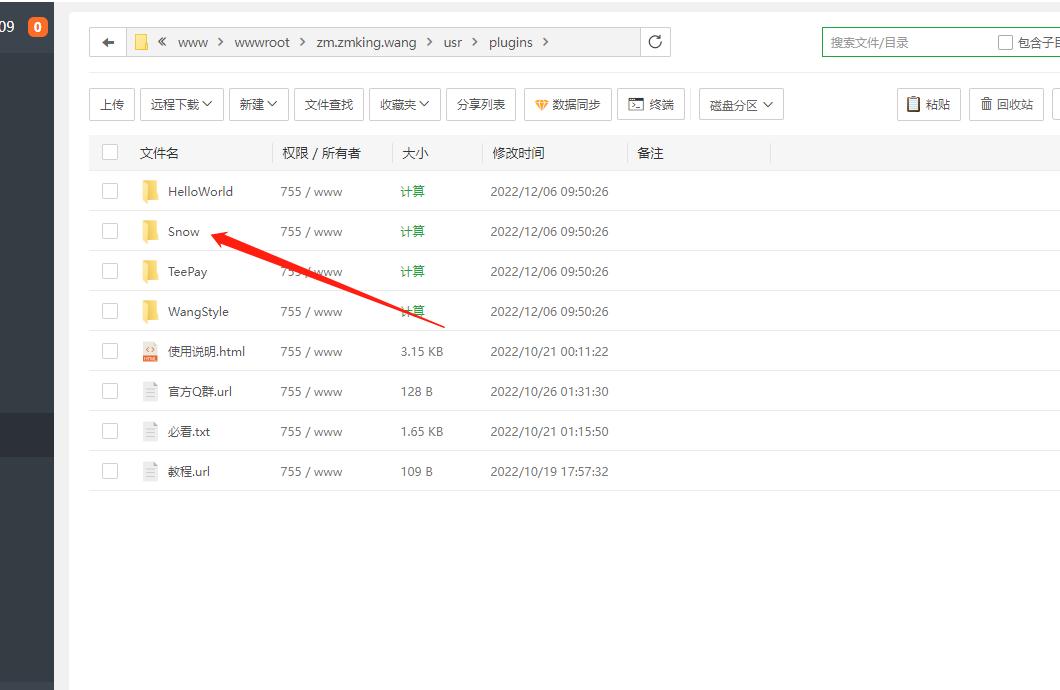Click the HelloWorld folder icon

pyautogui.click(x=150, y=191)
